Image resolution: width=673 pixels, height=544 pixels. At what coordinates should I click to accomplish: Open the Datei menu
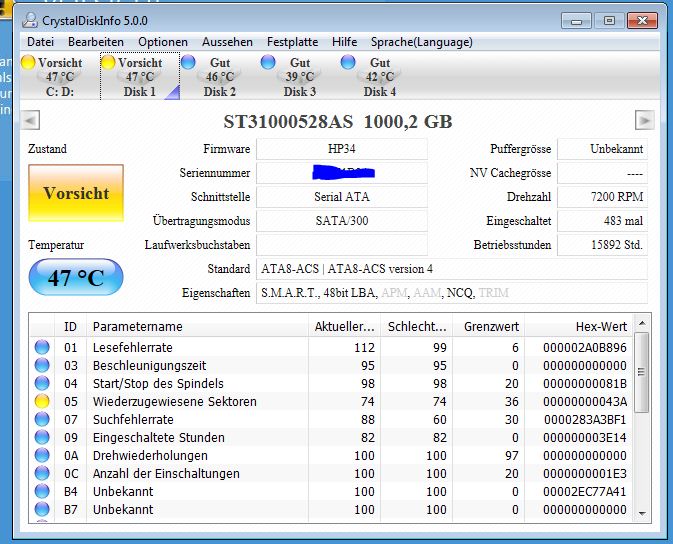[40, 42]
